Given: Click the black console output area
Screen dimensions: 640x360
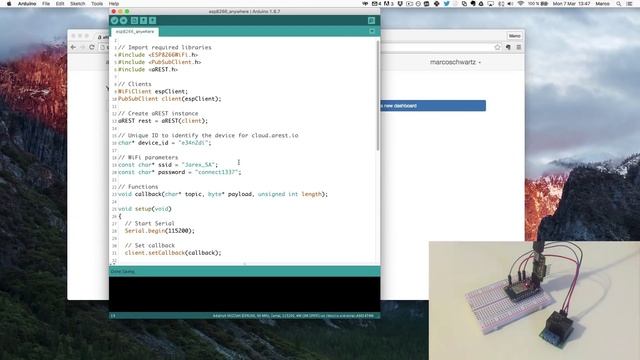Looking at the screenshot, I should 244,294.
